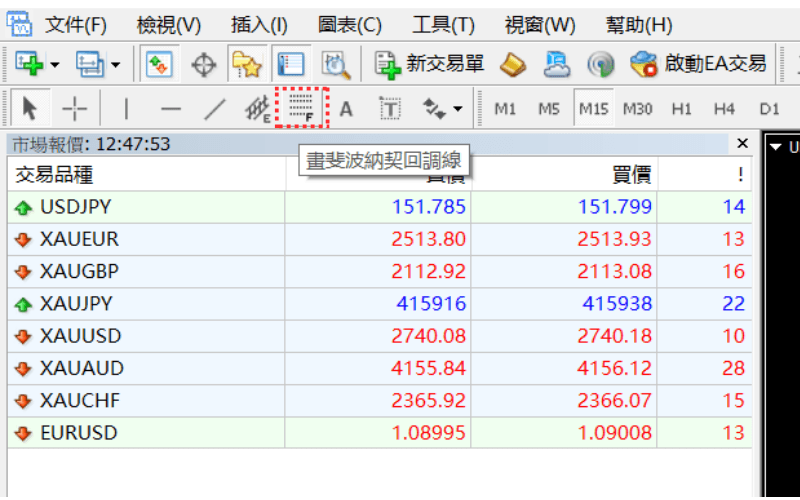This screenshot has width=800, height=500.
Task: Open the Strategy Tester magnifier icon
Action: point(335,65)
